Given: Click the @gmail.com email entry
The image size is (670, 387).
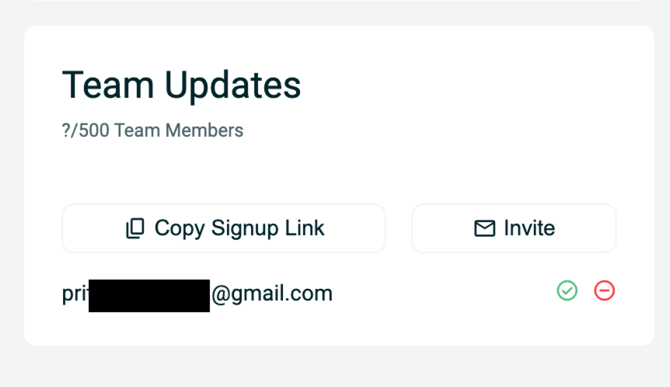Looking at the screenshot, I should (x=197, y=294).
